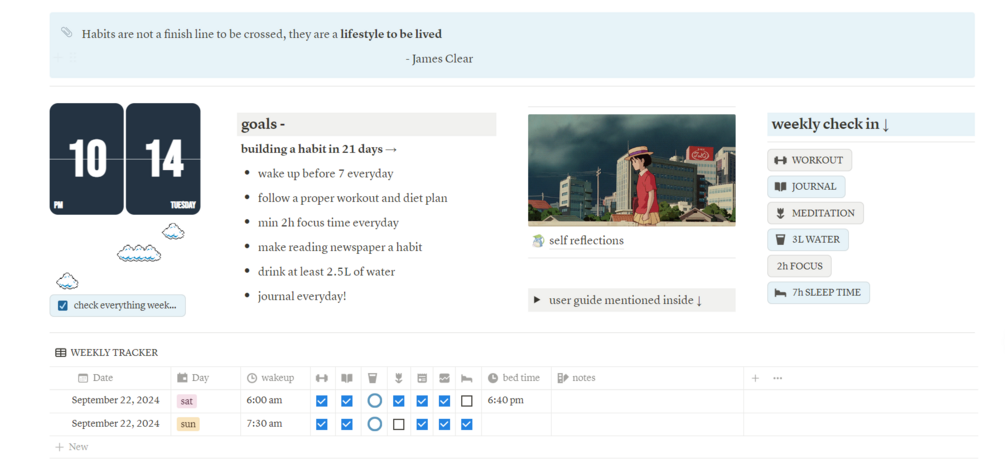1005x459 pixels.
Task: Toggle the 'check everything week...' checkbox button
Action: (x=117, y=305)
